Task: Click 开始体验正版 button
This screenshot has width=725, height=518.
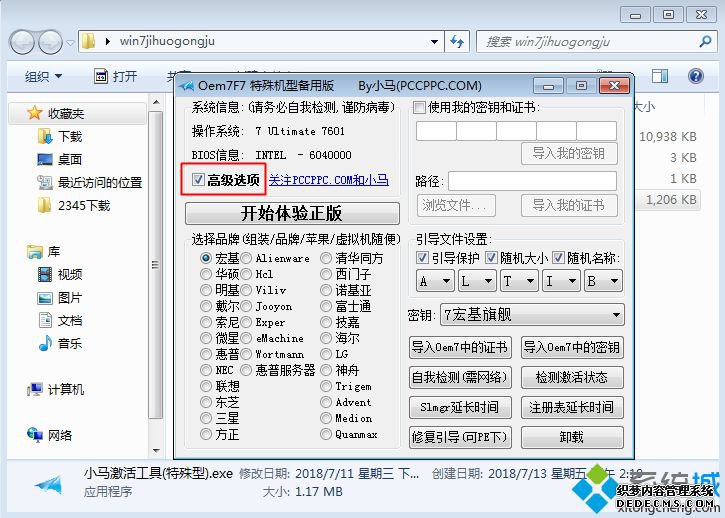Action: (292, 214)
